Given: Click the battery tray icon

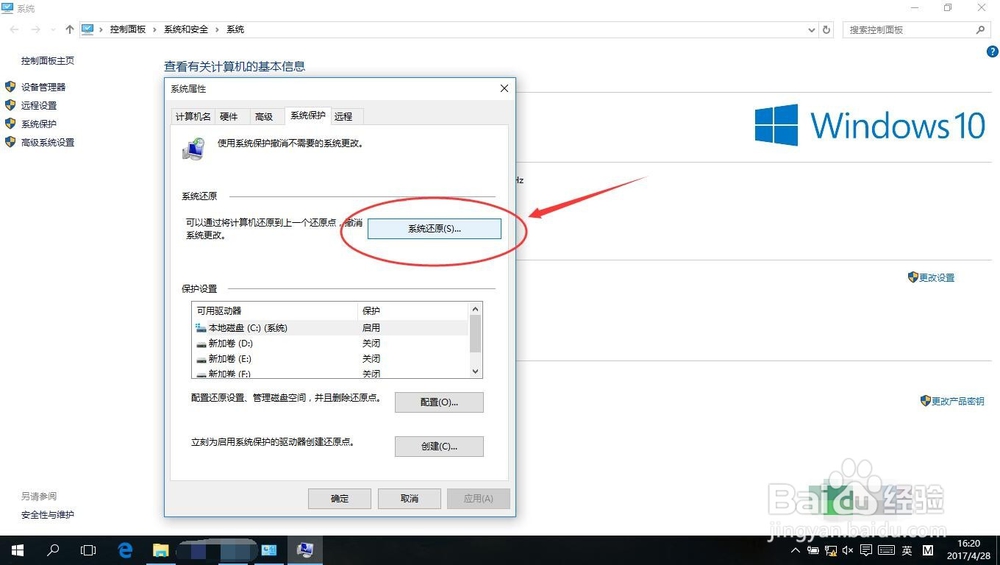Looking at the screenshot, I should pyautogui.click(x=812, y=550).
